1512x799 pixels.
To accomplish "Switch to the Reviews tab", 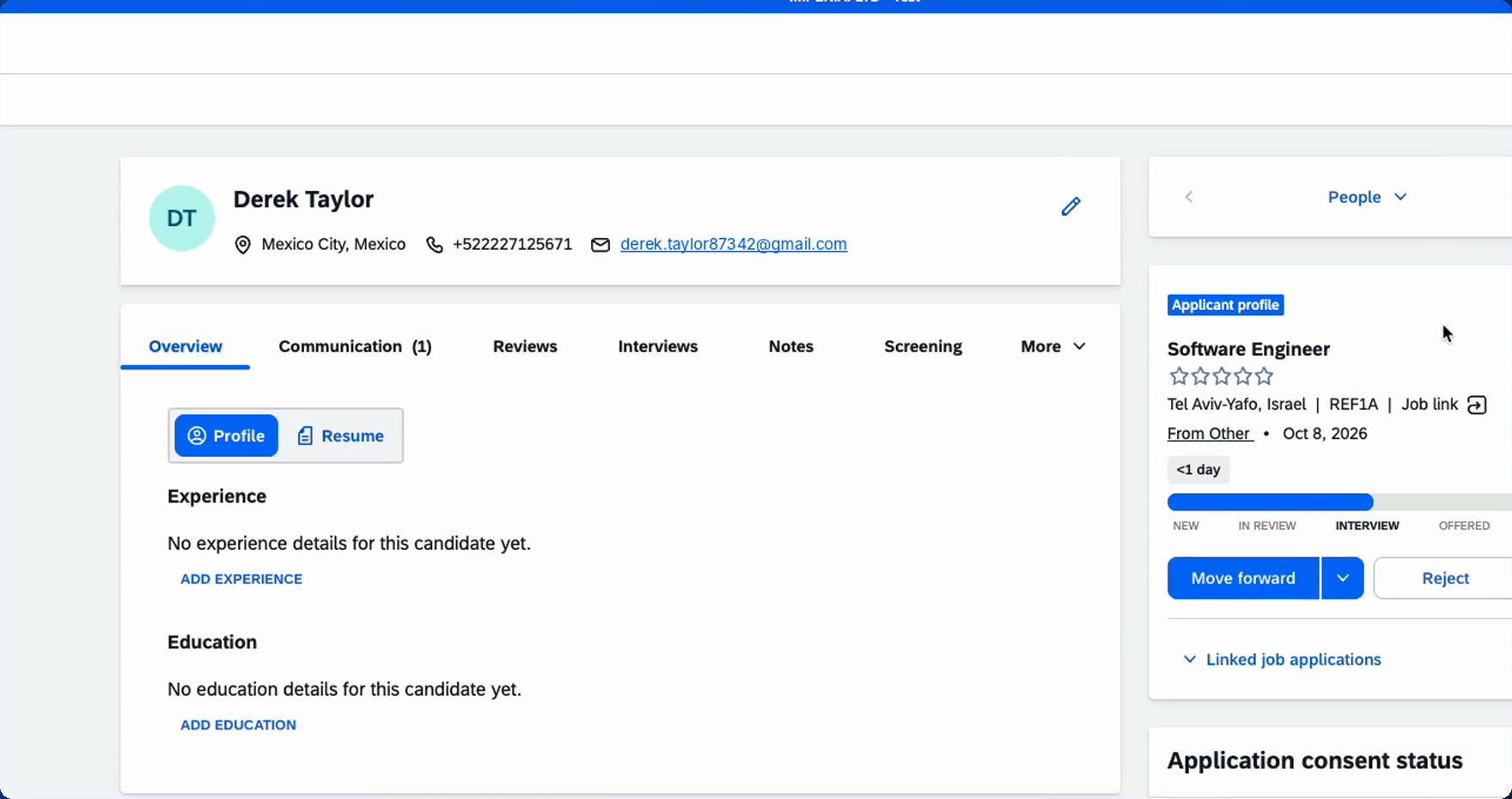I will click(525, 346).
